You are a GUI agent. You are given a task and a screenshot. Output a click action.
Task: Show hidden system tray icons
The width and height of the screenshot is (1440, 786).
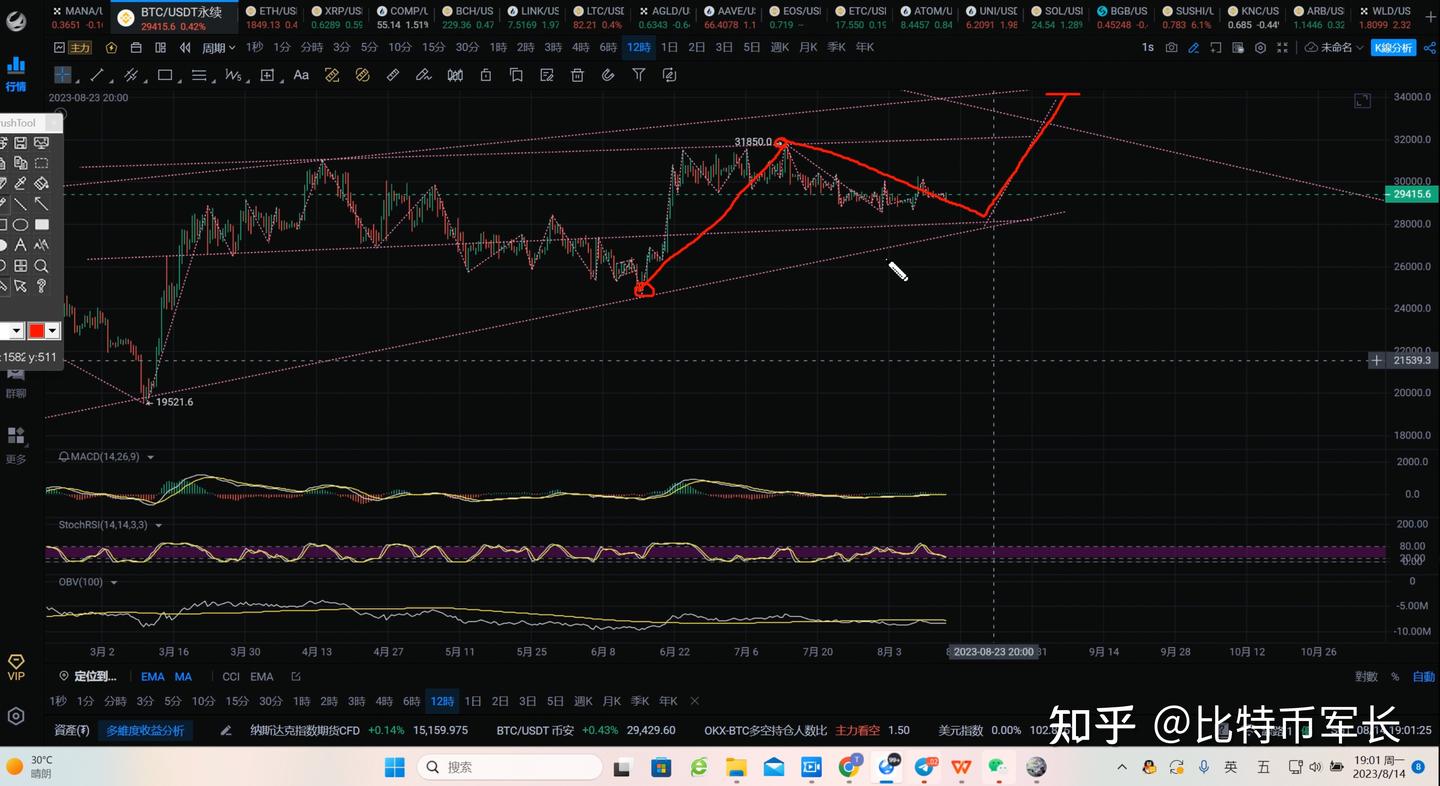pyautogui.click(x=1124, y=767)
